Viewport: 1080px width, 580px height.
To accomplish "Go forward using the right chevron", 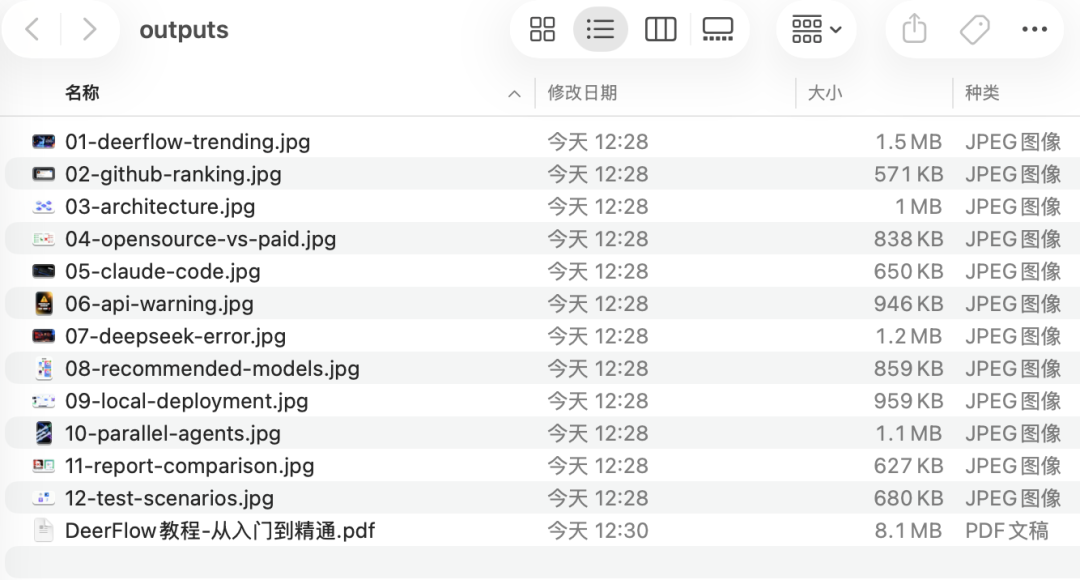I will [90, 30].
